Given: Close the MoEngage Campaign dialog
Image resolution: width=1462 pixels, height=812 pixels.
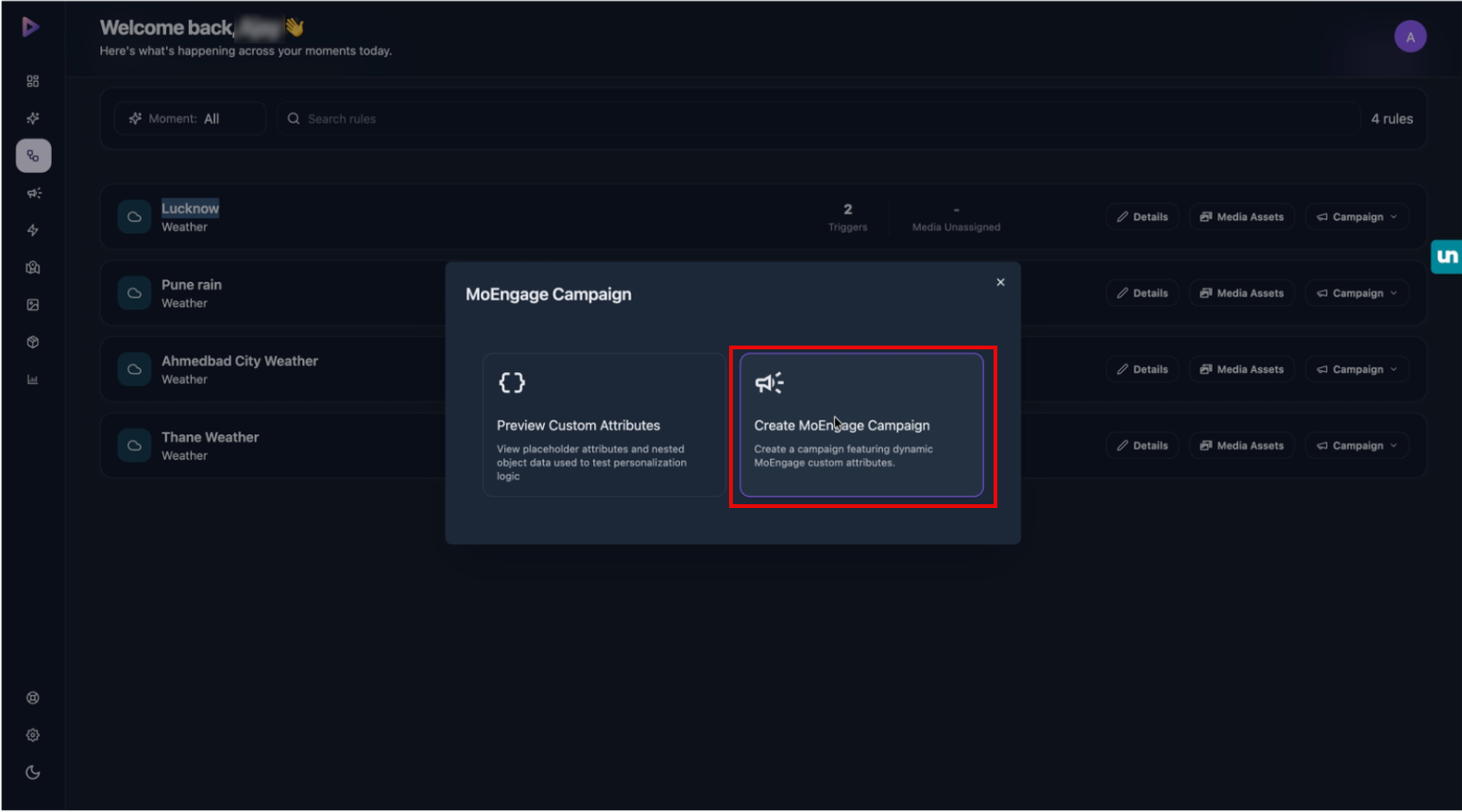Looking at the screenshot, I should [x=1000, y=282].
